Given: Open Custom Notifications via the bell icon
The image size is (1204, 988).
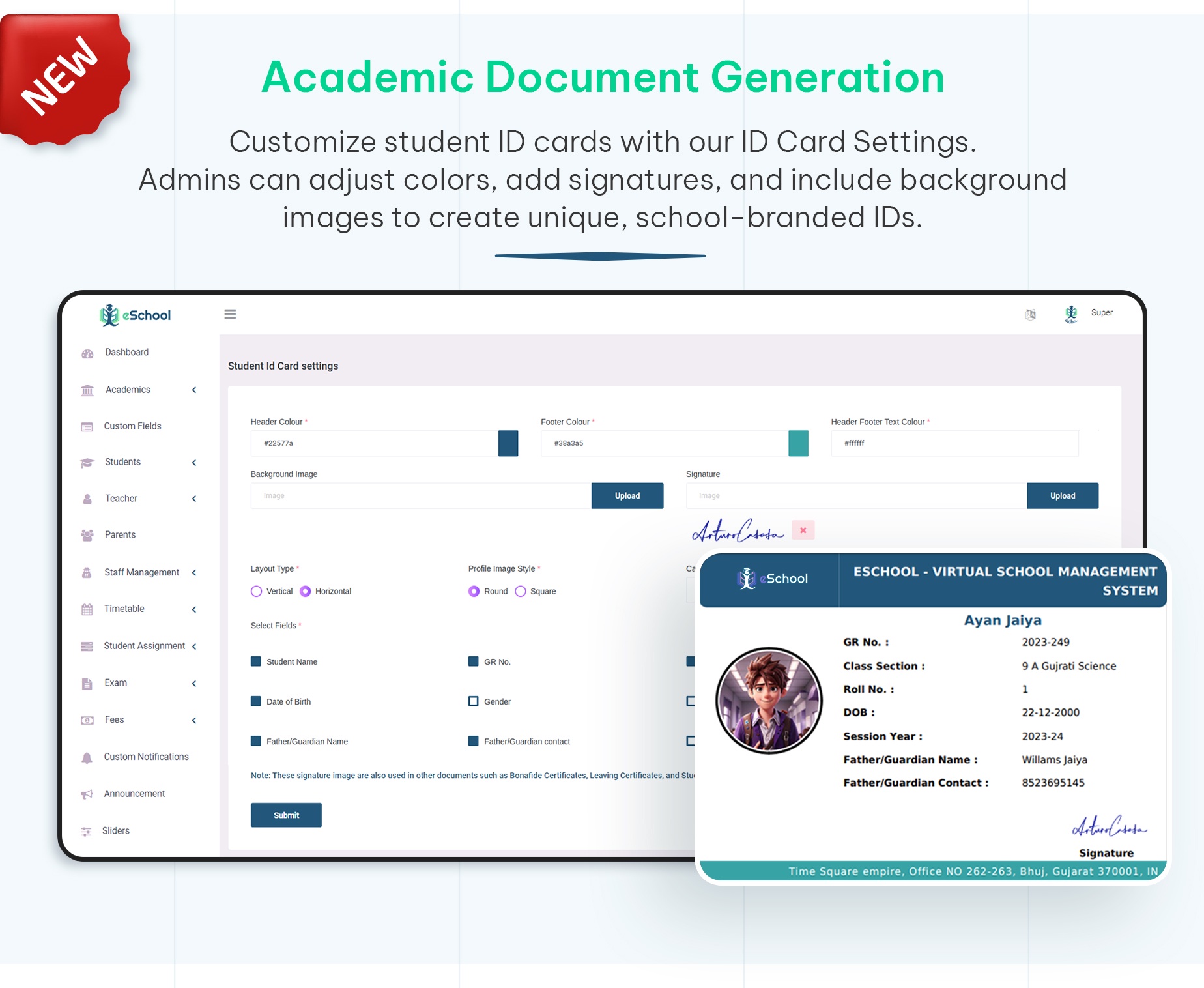Looking at the screenshot, I should (x=145, y=757).
